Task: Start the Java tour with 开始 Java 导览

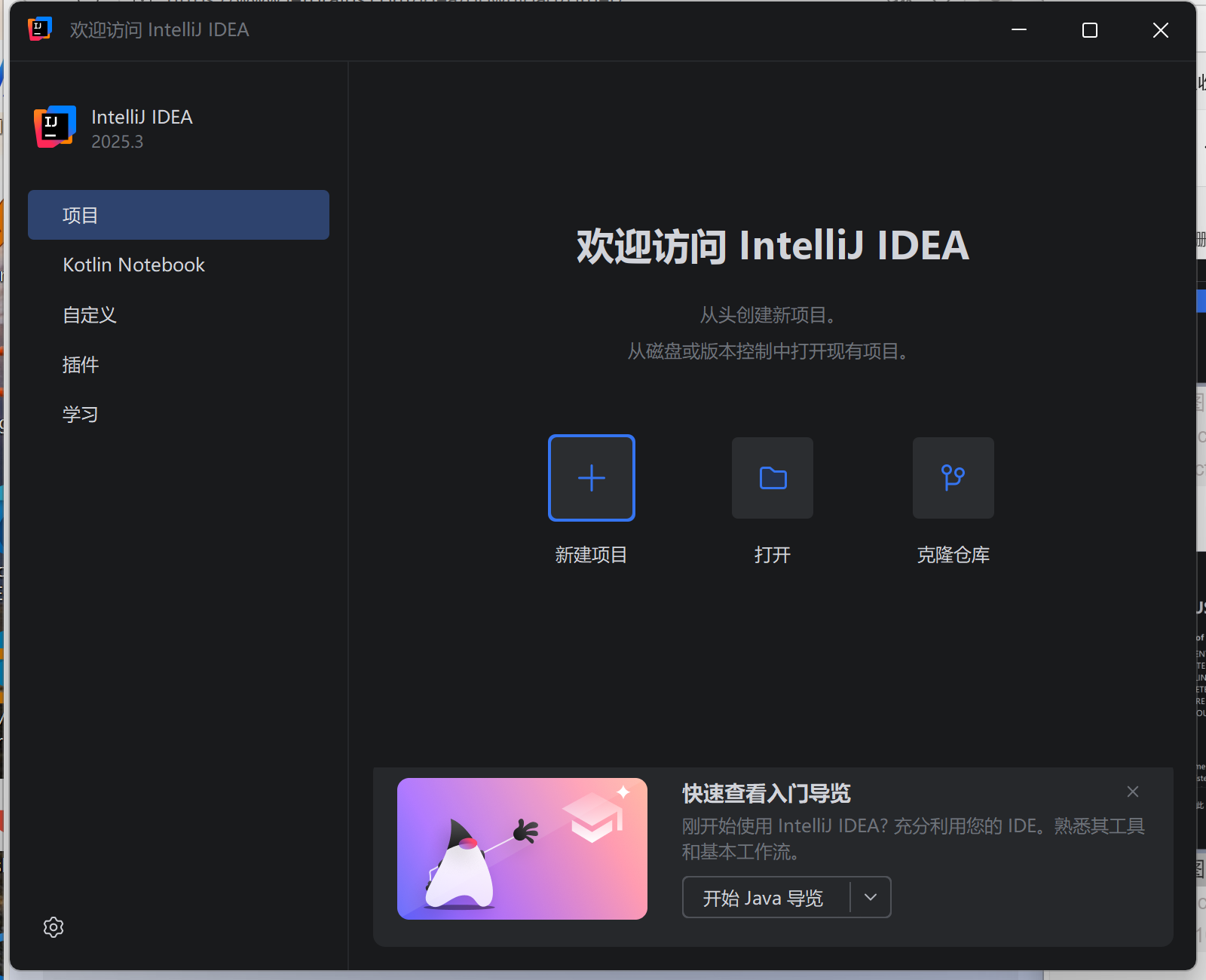Action: 767,898
